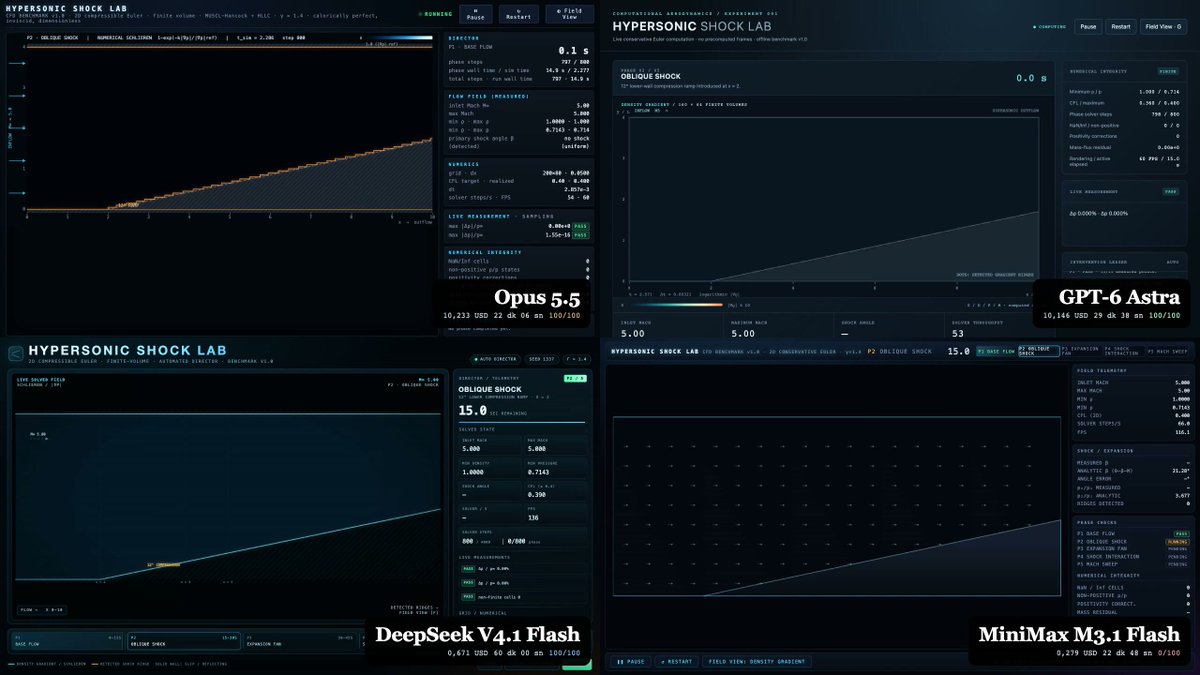This screenshot has width=1200, height=675.
Task: Open Field View in the Opus 5.5 panel
Action: click(570, 14)
